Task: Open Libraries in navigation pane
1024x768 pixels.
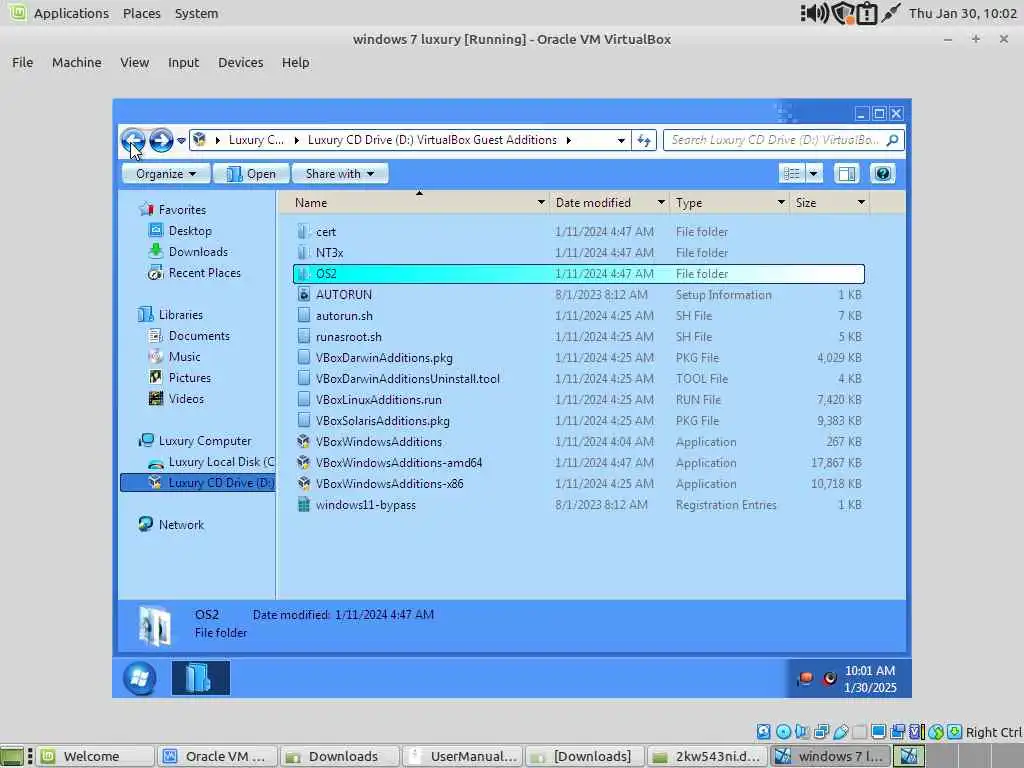Action: [180, 315]
